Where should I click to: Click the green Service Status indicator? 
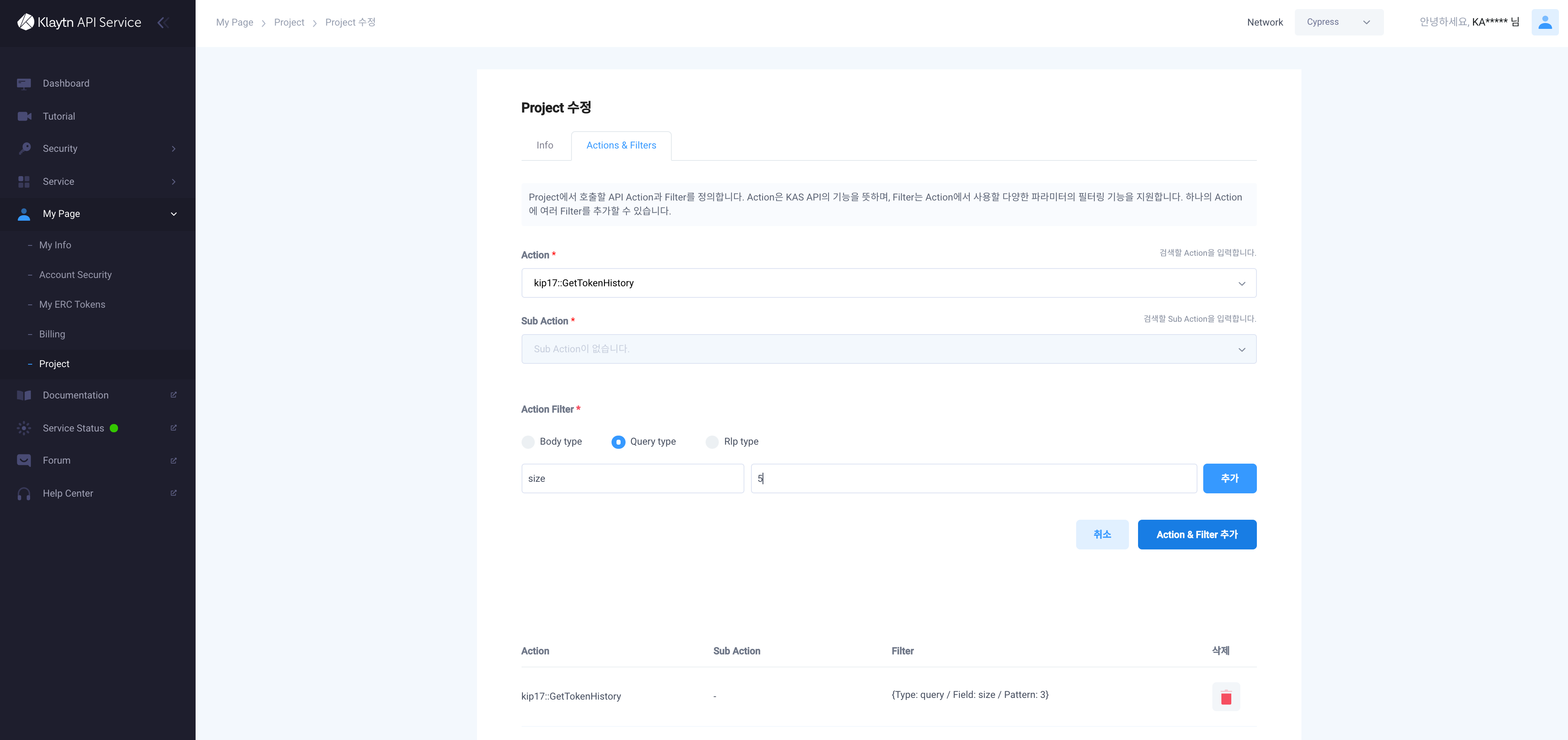(114, 428)
